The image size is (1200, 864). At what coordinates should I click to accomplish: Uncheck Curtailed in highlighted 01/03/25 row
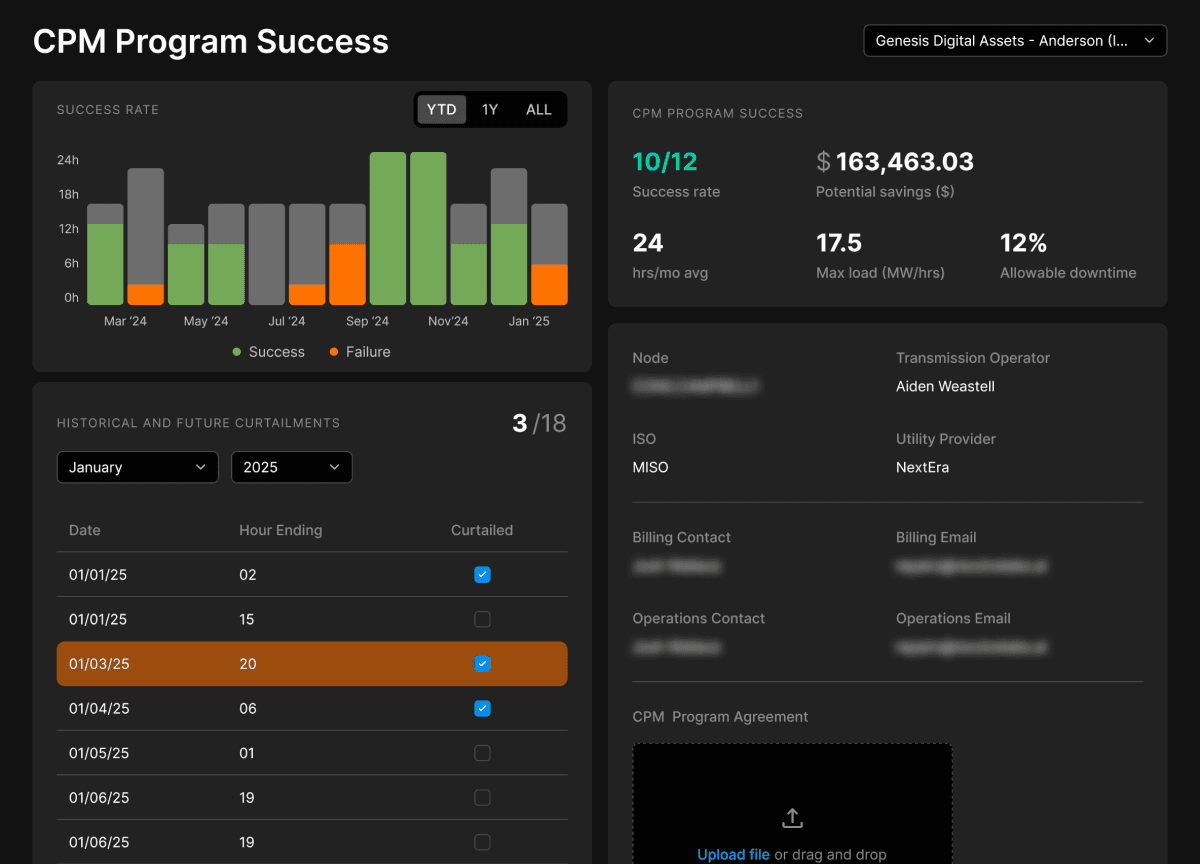click(482, 664)
